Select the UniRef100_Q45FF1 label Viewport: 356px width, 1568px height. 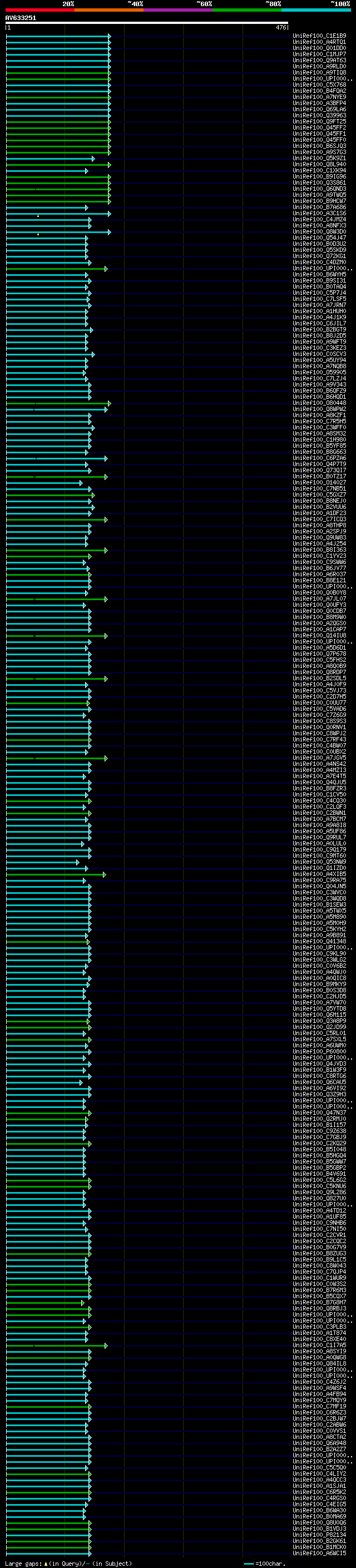(319, 133)
